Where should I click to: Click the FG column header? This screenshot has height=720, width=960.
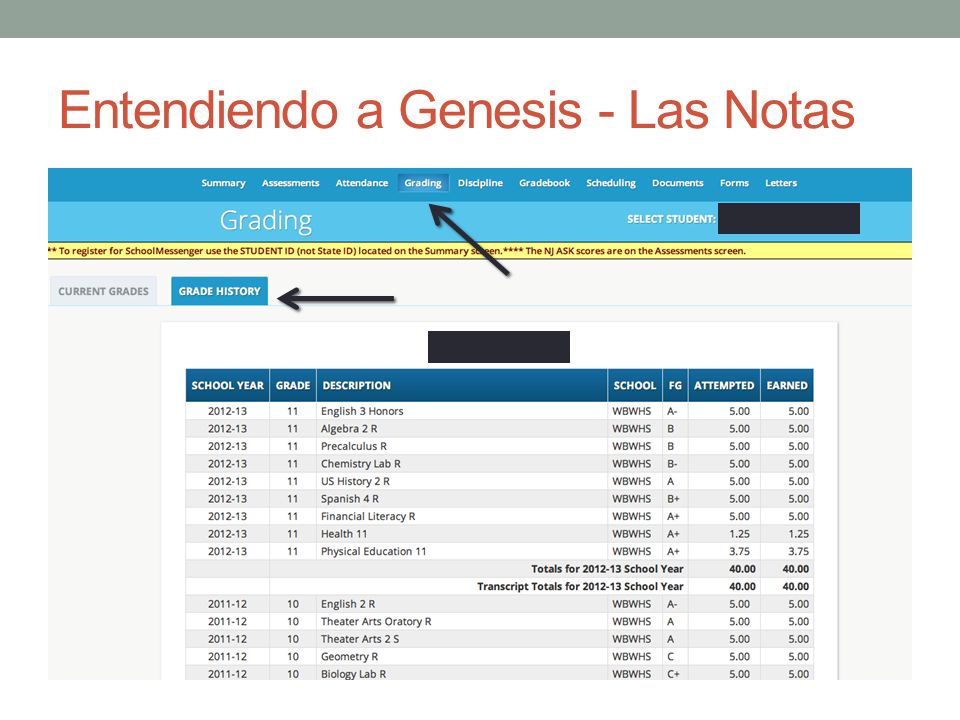point(675,386)
